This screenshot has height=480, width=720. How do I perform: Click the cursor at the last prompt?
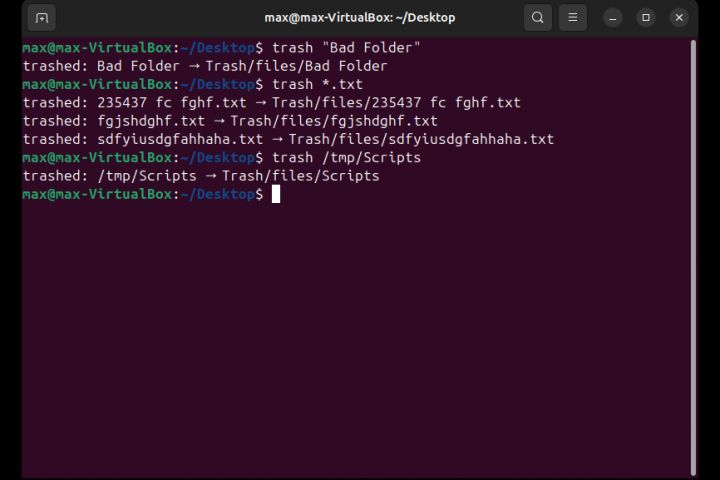click(276, 194)
